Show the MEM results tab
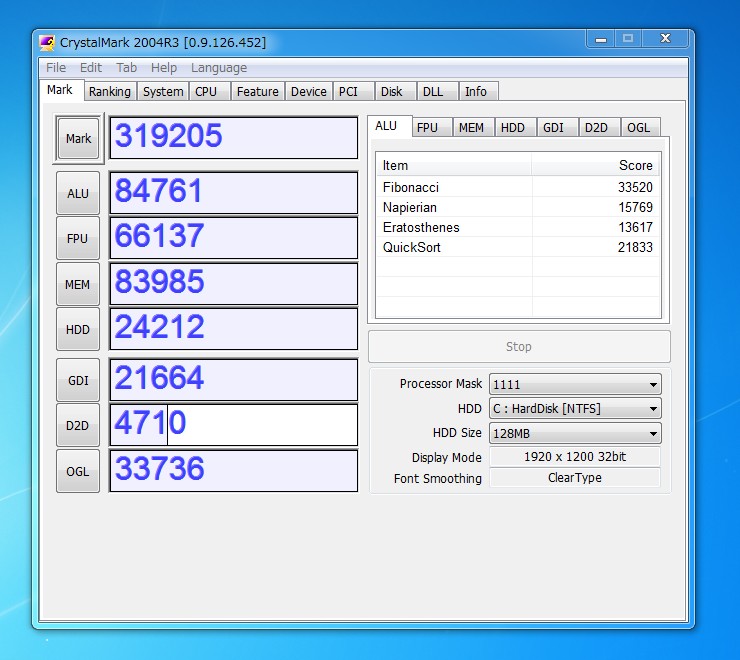The image size is (740, 660). tap(474, 127)
